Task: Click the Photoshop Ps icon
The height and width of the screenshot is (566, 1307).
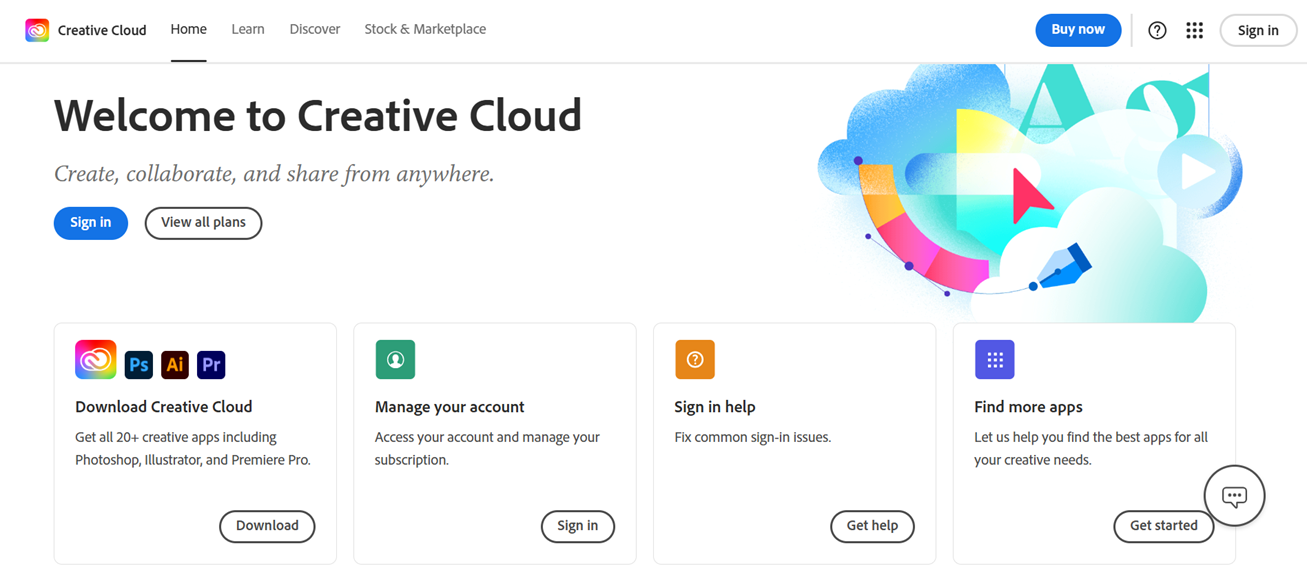Action: coord(139,364)
